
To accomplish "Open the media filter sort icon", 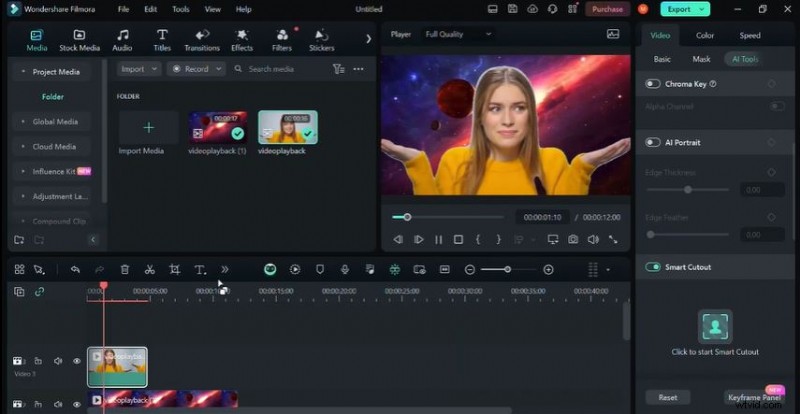I will pos(339,69).
